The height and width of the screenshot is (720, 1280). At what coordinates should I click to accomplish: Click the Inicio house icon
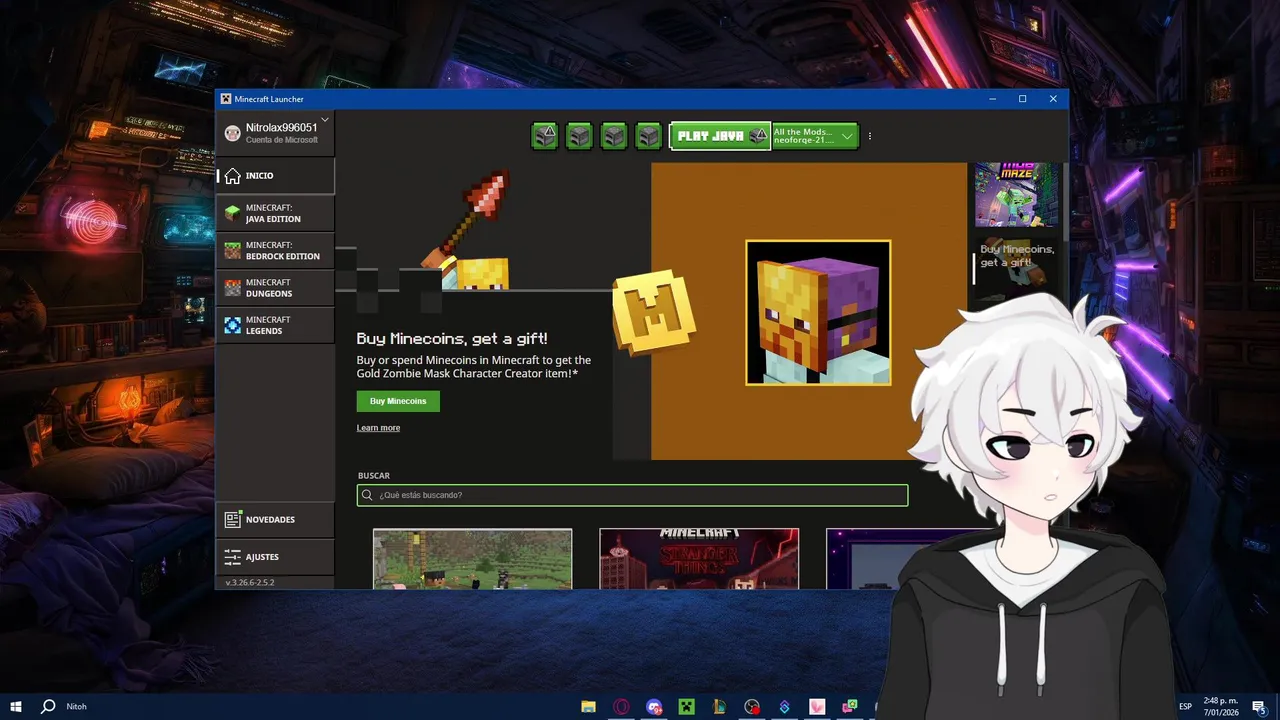[232, 176]
